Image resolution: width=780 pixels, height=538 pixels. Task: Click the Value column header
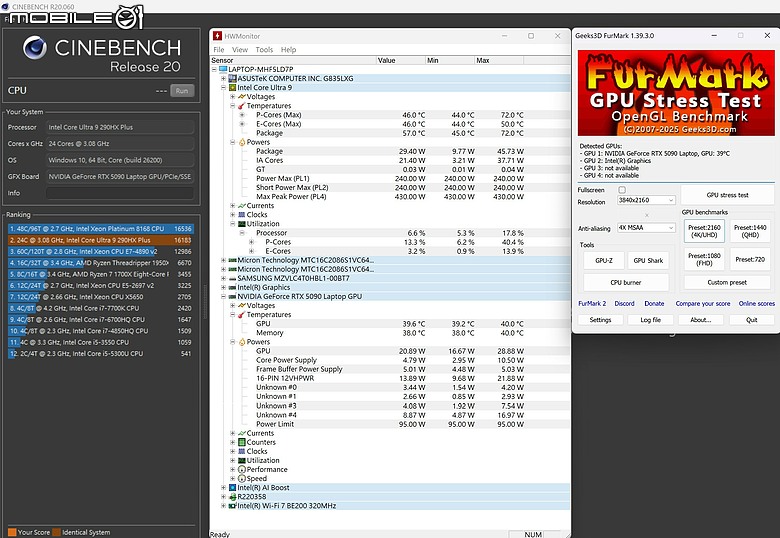click(400, 60)
